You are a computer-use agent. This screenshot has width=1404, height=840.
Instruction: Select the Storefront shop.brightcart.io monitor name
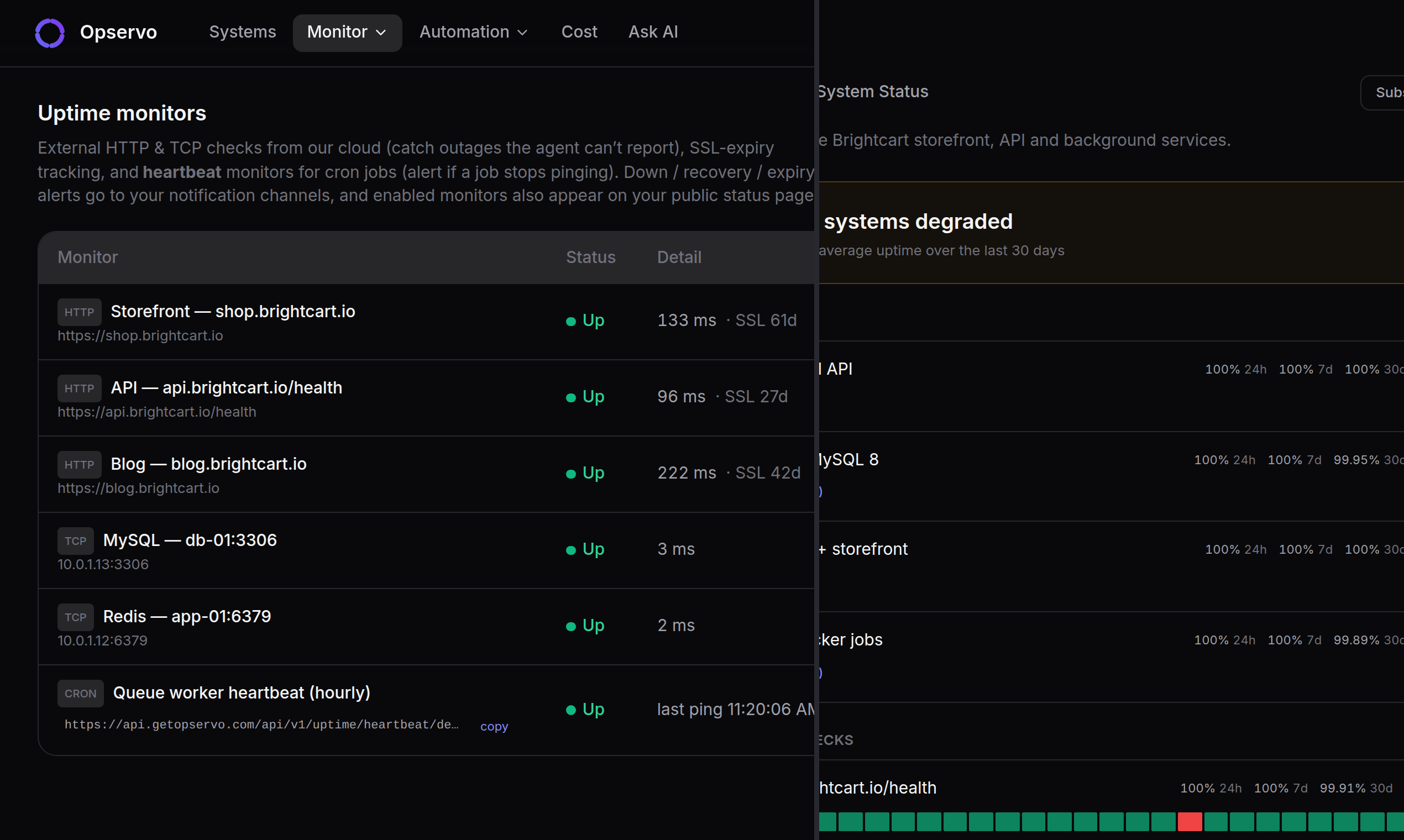[x=233, y=311]
